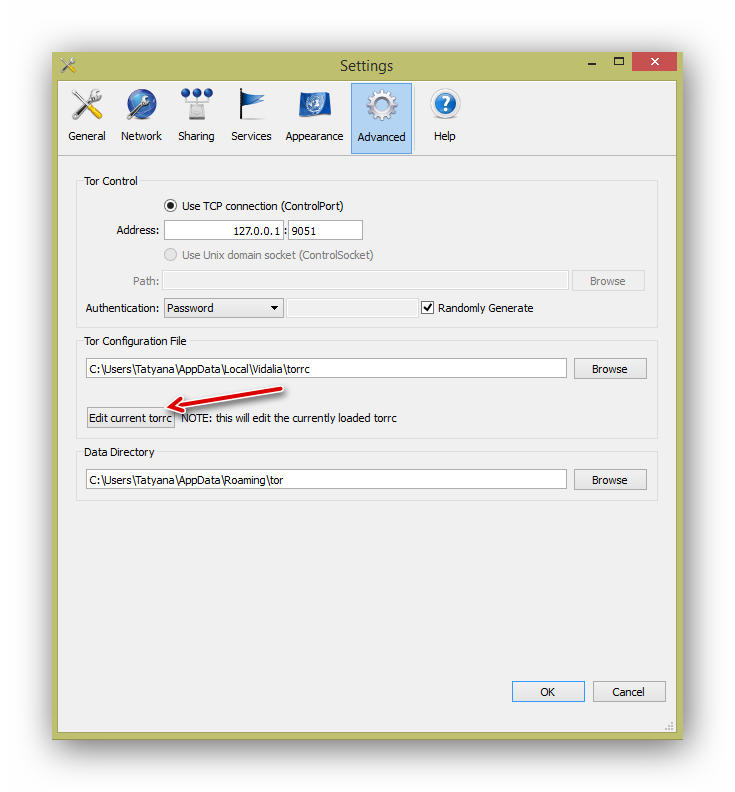Browse for Tor configuration file
Screen dimensions: 735x792
click(610, 369)
